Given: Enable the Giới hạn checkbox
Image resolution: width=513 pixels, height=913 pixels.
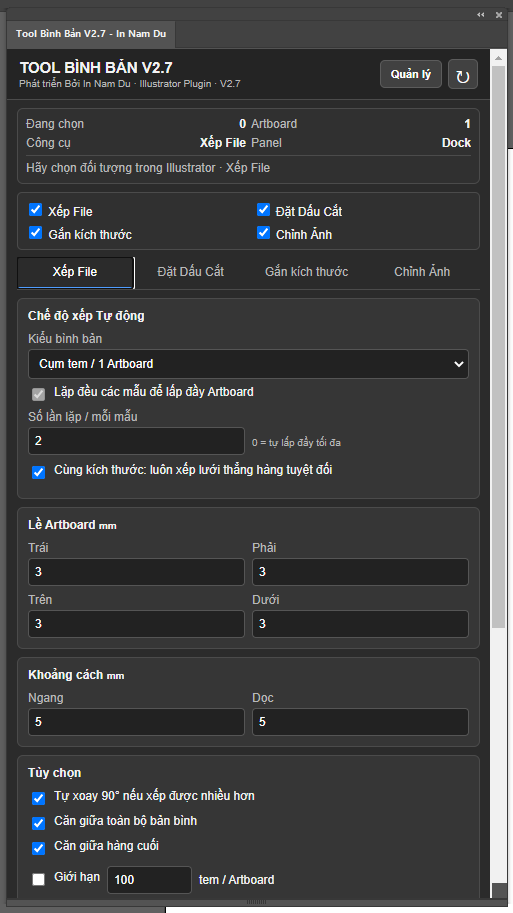Looking at the screenshot, I should (x=38, y=879).
